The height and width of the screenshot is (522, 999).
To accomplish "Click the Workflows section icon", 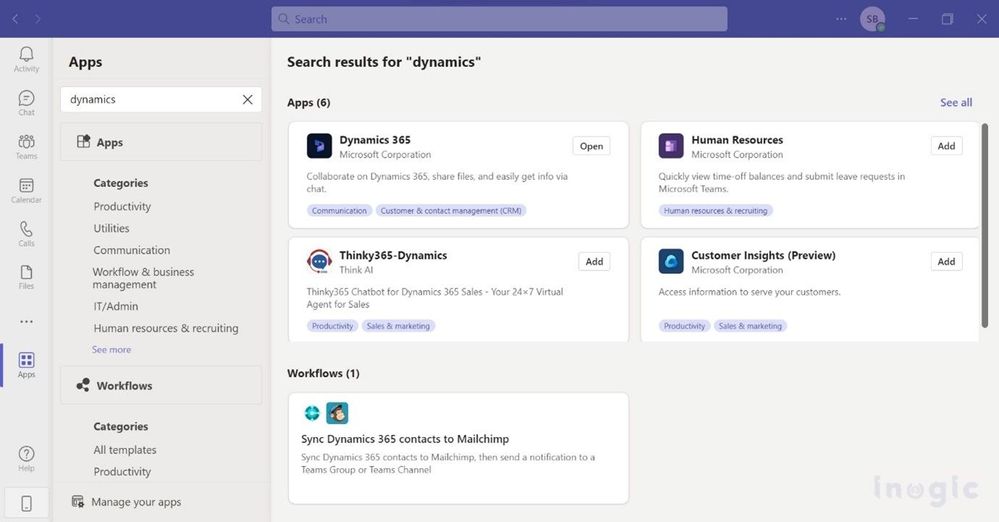I will (83, 385).
